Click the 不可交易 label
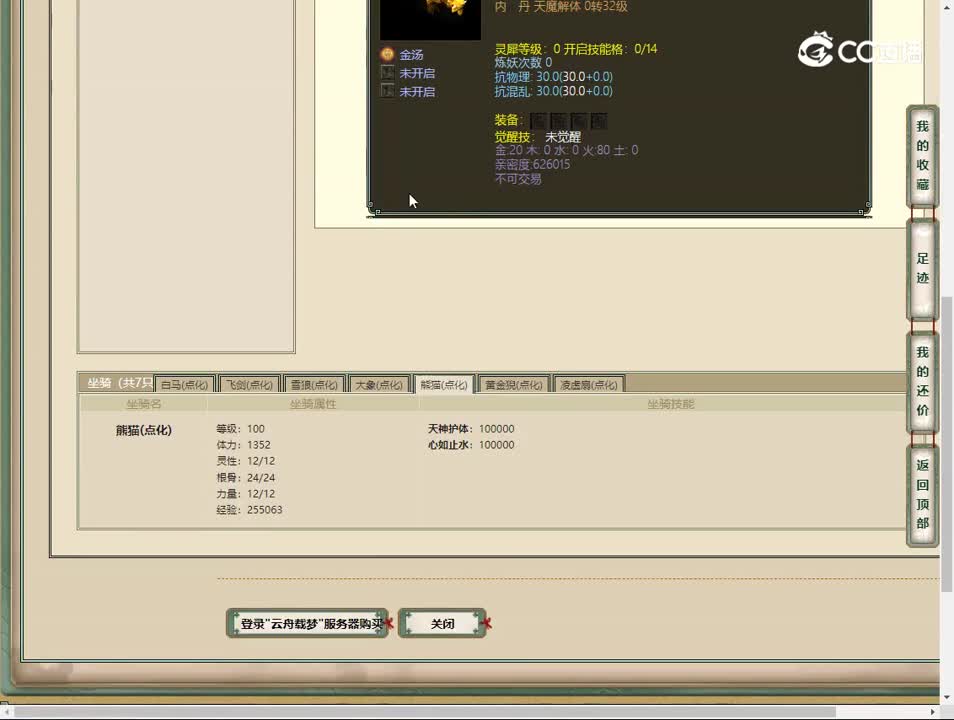 [x=518, y=179]
